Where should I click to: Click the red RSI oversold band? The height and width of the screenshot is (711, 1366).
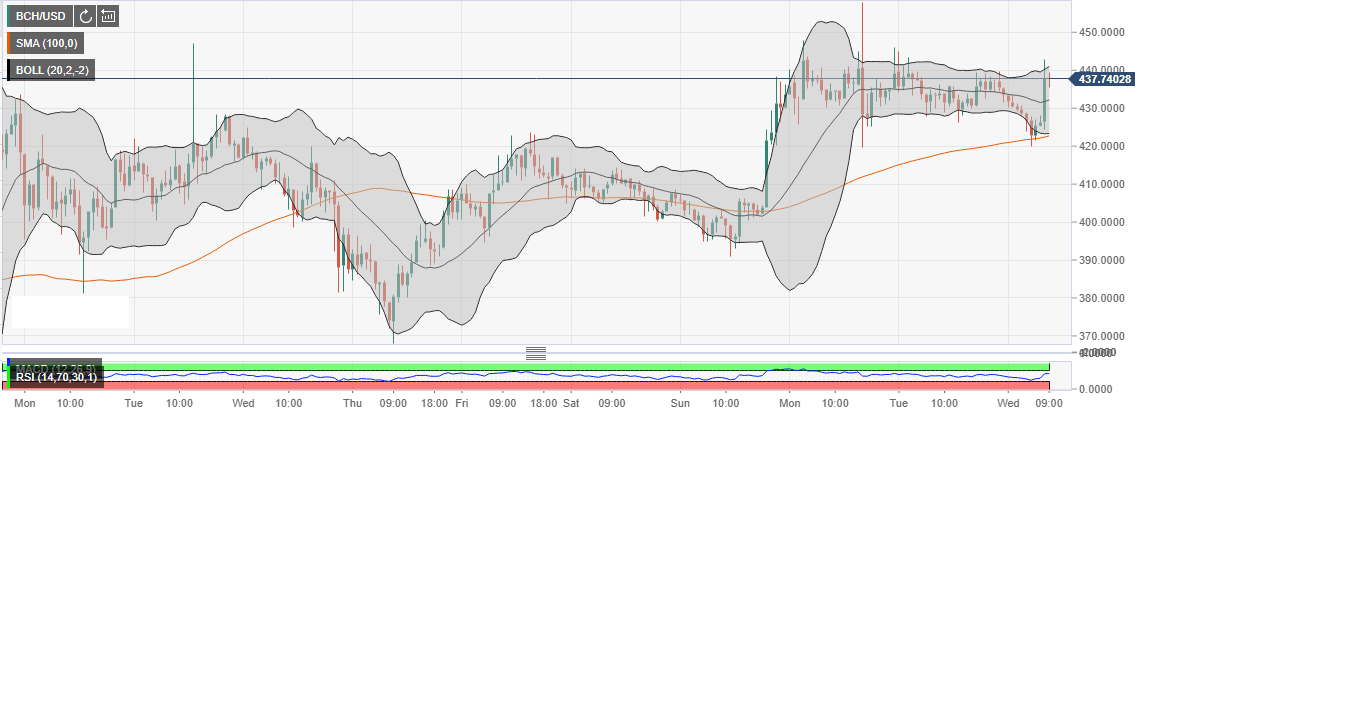pyautogui.click(x=528, y=385)
